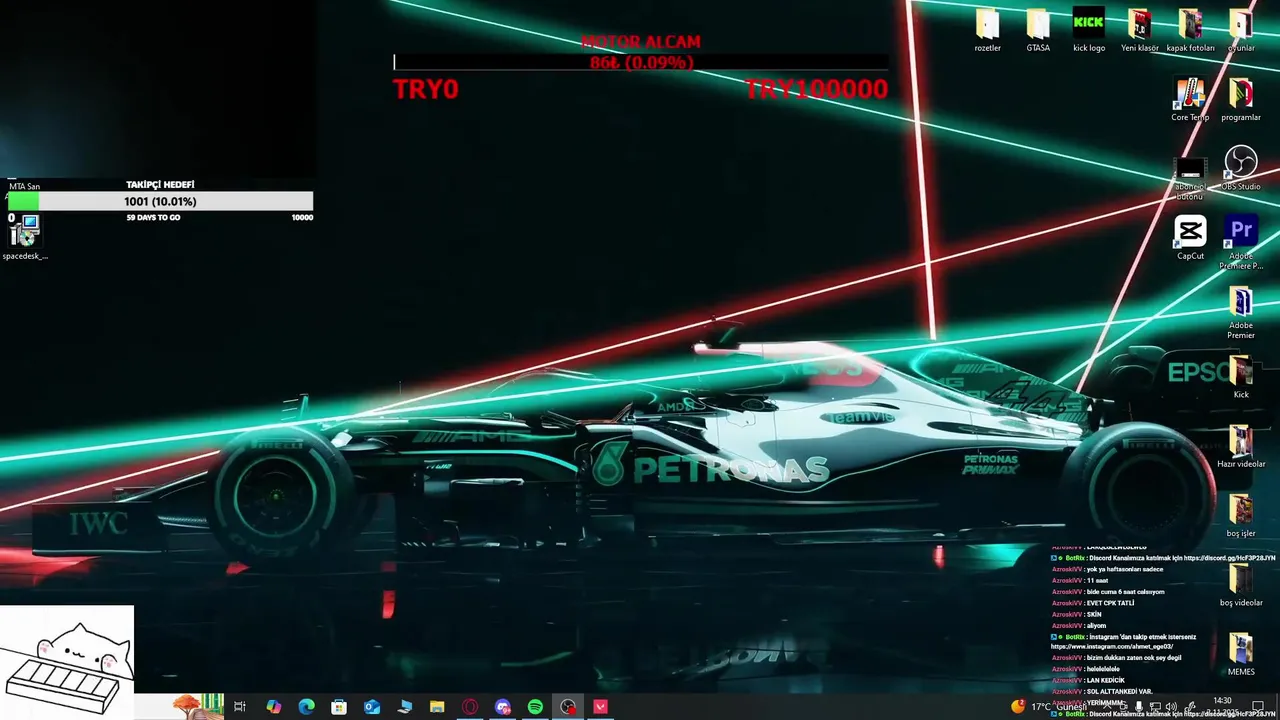Adjust the volume speaker tray icon
1280x720 pixels.
1171,707
